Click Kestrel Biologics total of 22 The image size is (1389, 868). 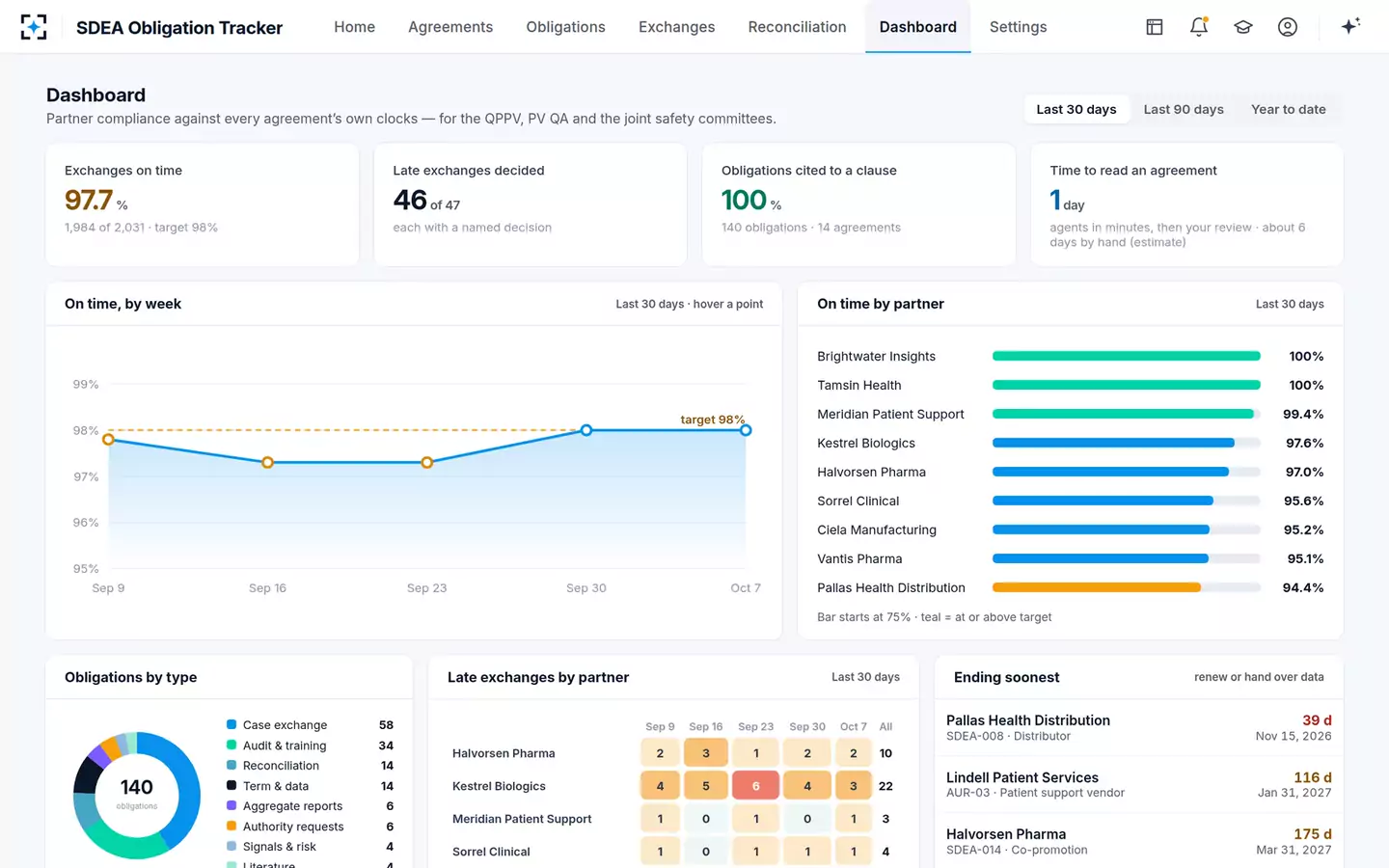click(885, 786)
